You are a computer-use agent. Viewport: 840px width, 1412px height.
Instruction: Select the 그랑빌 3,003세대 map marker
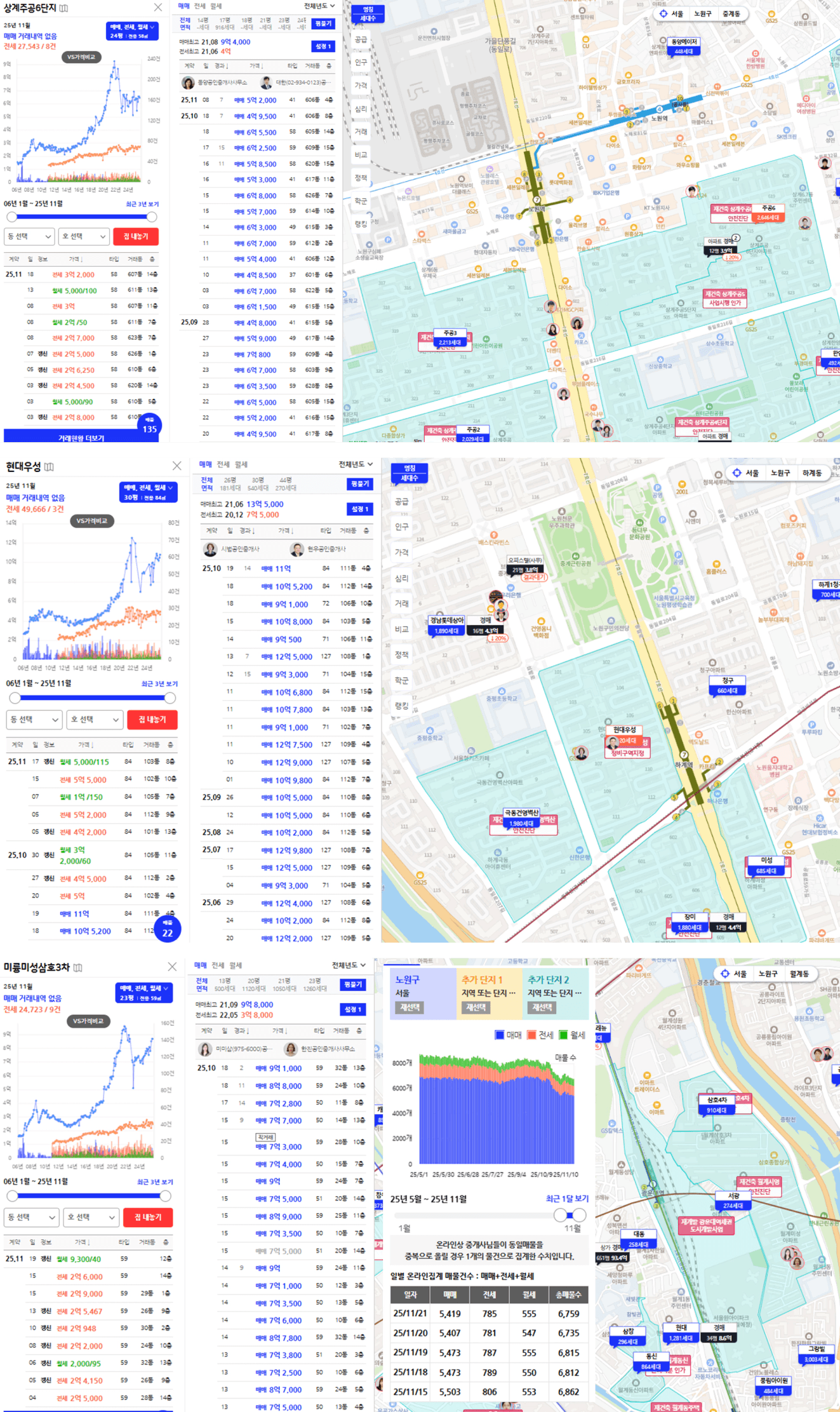coord(816,1354)
